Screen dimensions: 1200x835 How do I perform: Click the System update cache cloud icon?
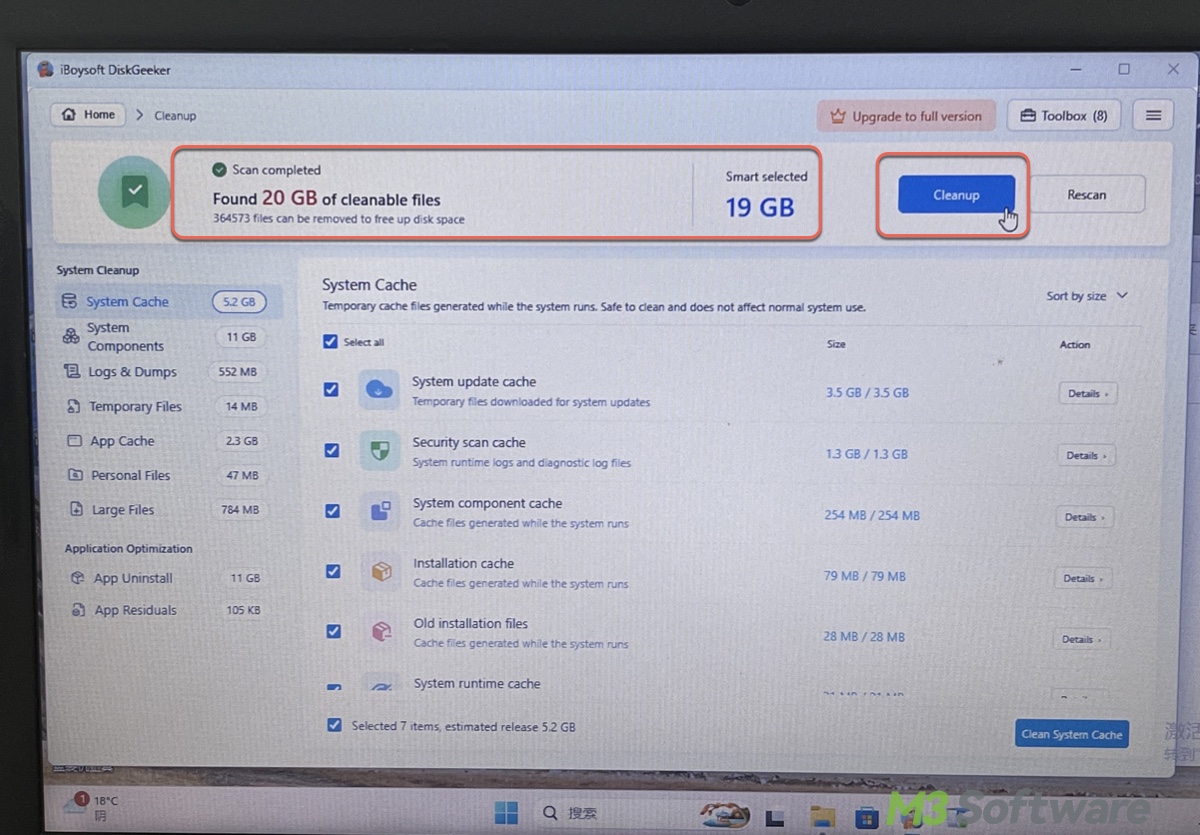(x=379, y=390)
